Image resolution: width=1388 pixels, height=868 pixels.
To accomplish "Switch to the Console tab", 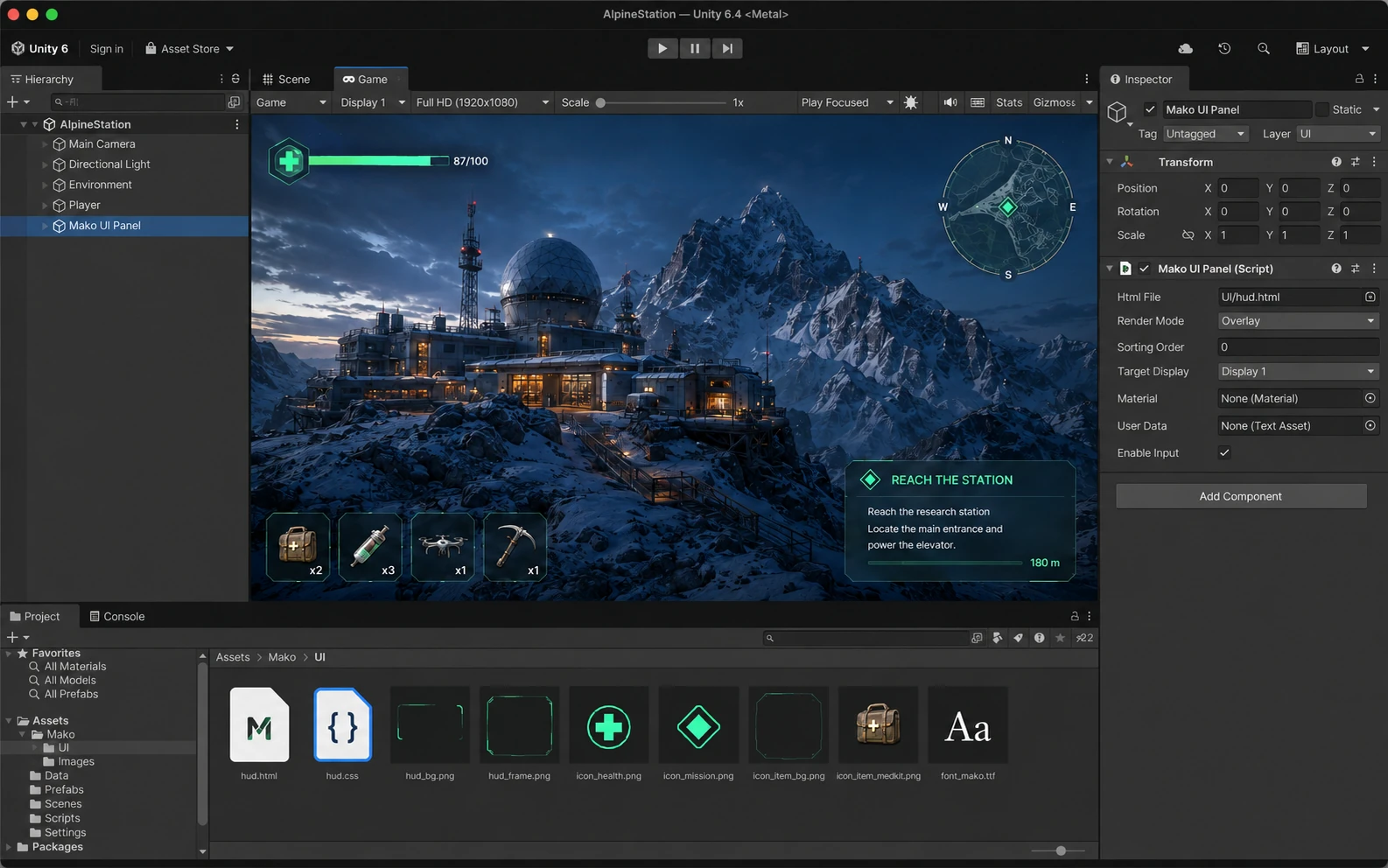I will (x=117, y=616).
